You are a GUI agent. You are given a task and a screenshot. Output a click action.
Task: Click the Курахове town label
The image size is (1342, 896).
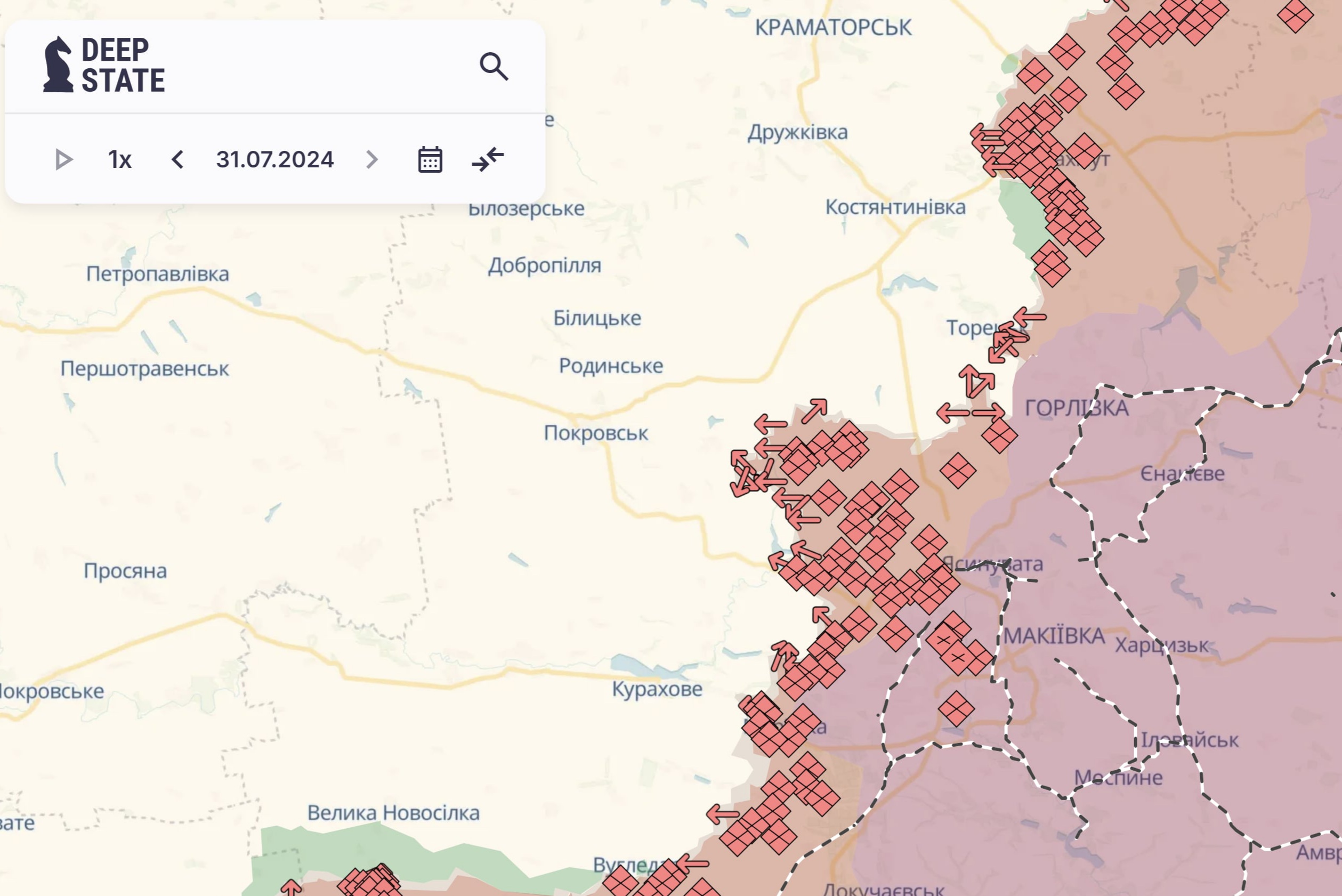click(x=657, y=689)
